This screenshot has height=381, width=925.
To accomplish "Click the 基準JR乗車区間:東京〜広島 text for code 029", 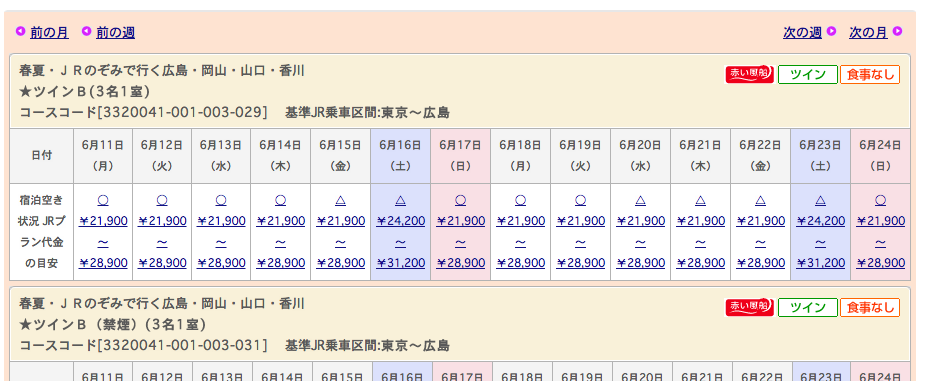I will coord(367,112).
